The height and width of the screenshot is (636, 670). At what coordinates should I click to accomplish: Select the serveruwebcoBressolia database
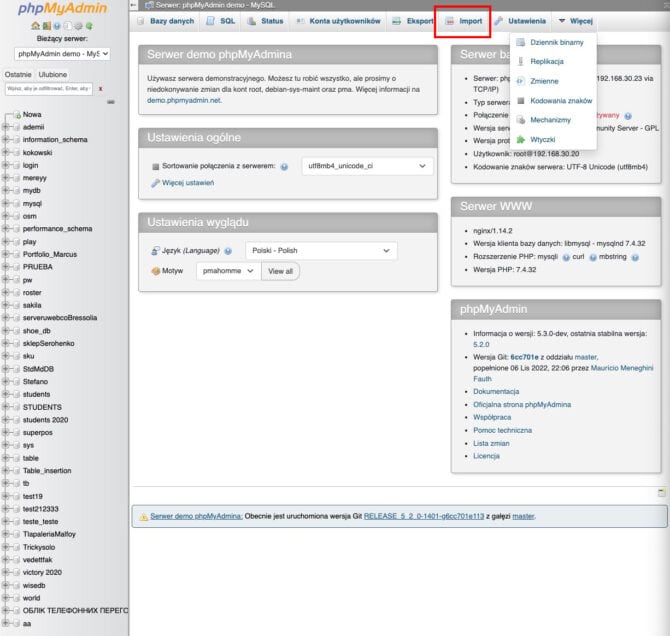[60, 318]
